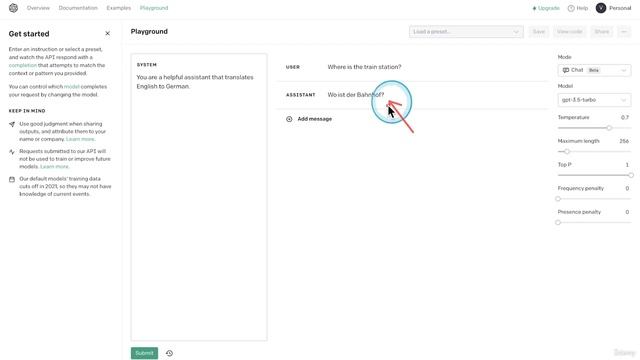The image size is (640, 360).
Task: Open the history clock icon beside Submit
Action: [169, 353]
